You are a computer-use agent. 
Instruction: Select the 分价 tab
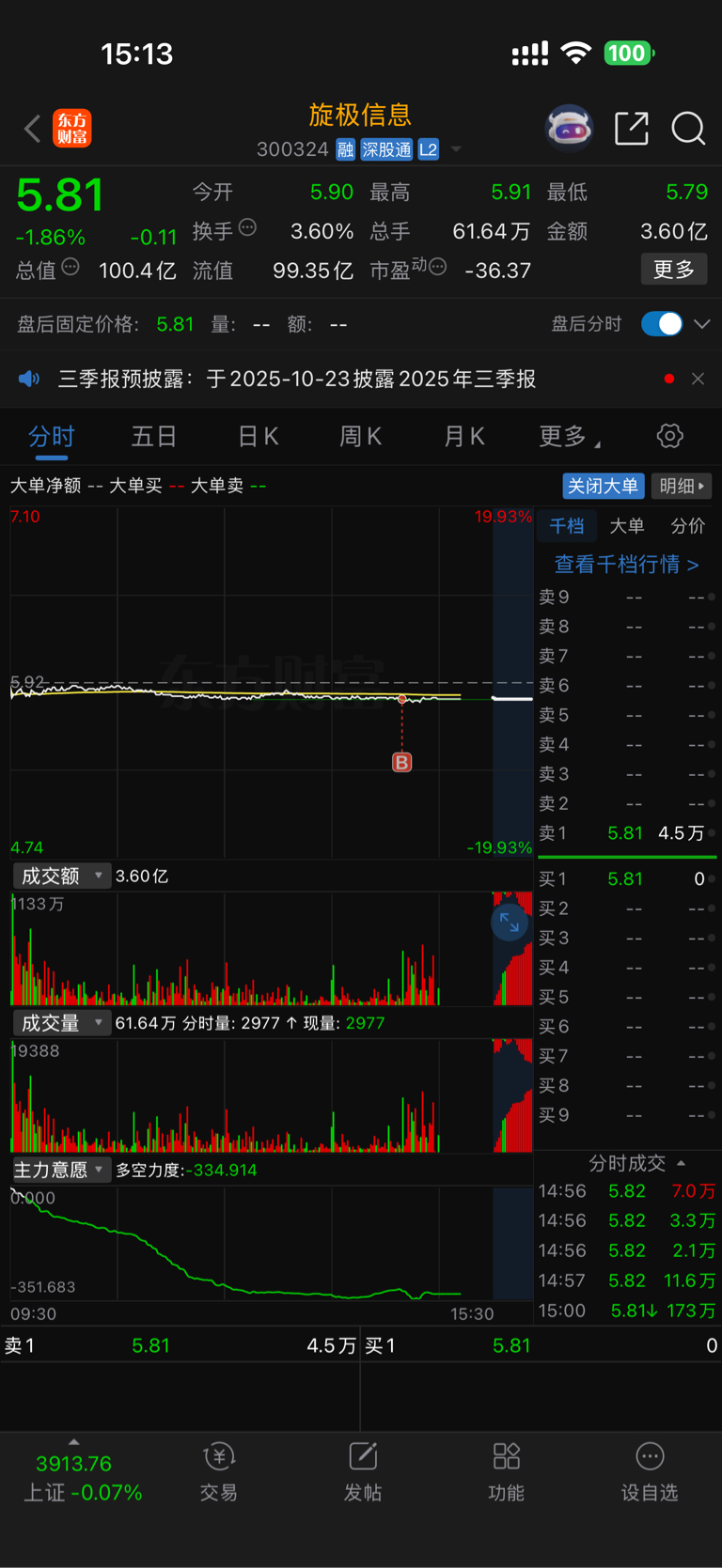687,526
